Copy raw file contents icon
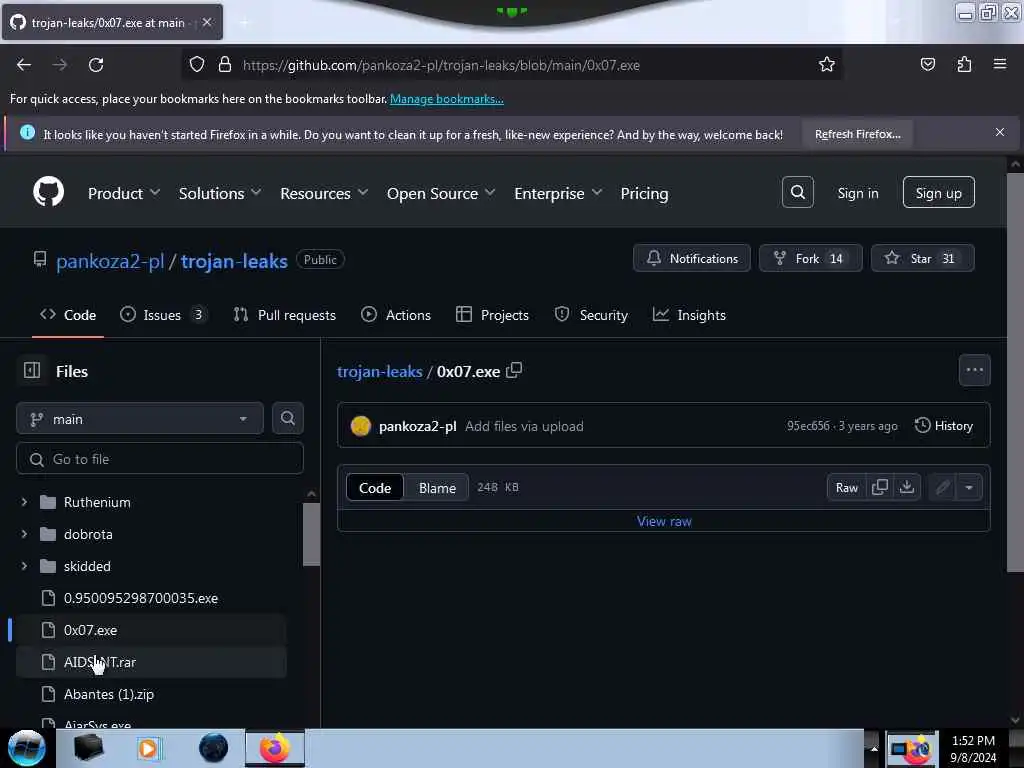 click(880, 487)
